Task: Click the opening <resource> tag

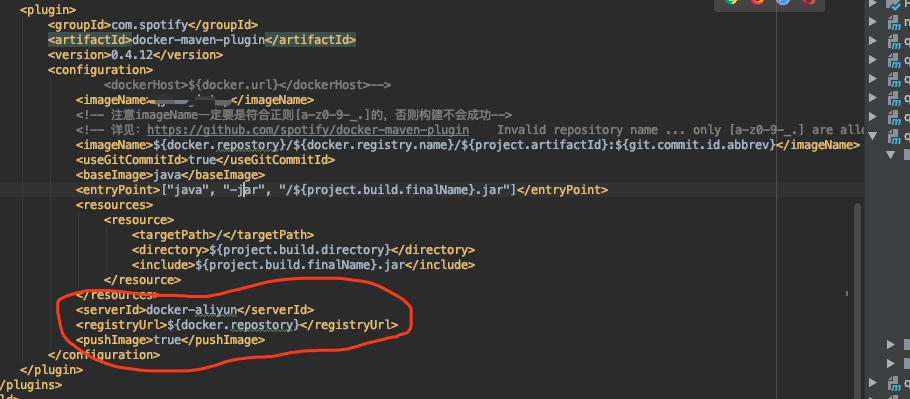Action: pyautogui.click(x=139, y=220)
